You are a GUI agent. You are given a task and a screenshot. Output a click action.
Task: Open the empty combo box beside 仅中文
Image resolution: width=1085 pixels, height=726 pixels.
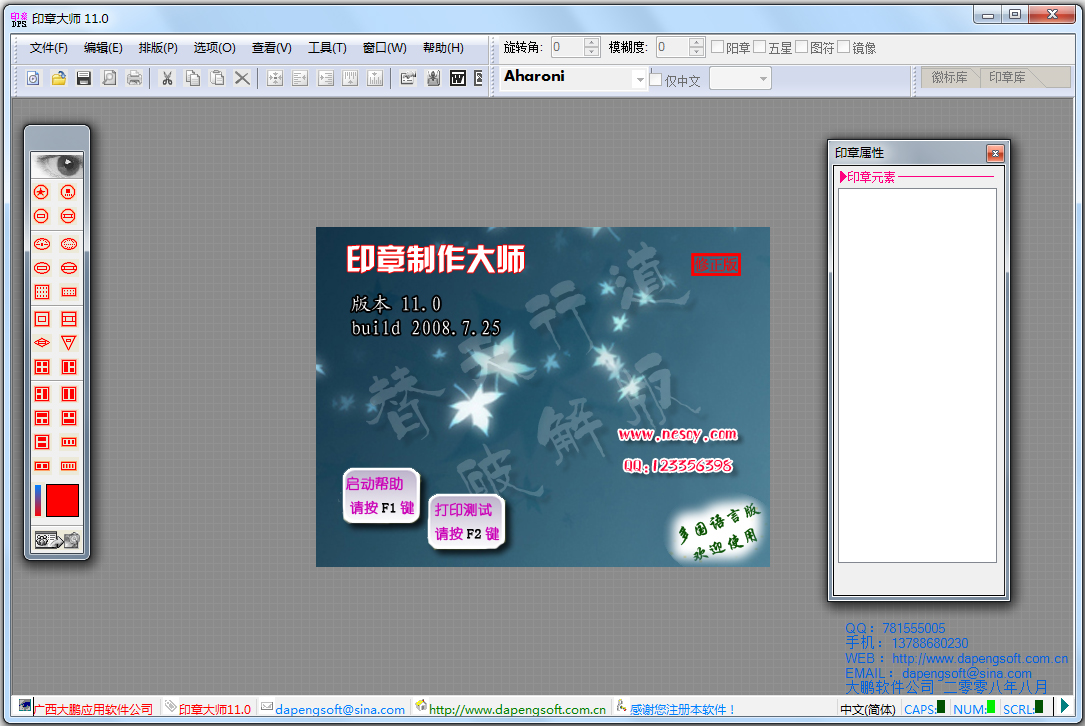(x=740, y=79)
